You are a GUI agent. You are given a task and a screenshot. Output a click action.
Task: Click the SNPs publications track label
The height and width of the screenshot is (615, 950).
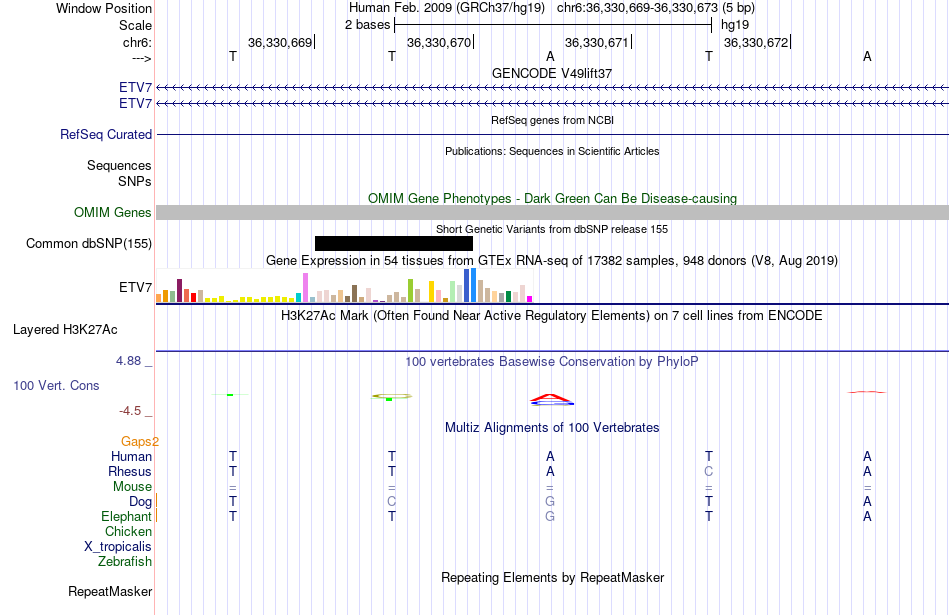[x=135, y=181]
